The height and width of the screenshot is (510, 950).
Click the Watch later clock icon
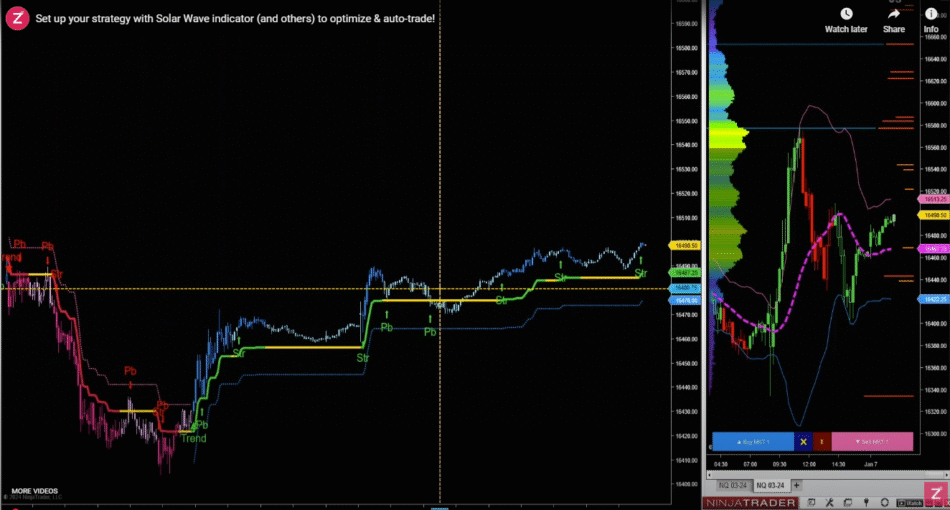point(846,14)
